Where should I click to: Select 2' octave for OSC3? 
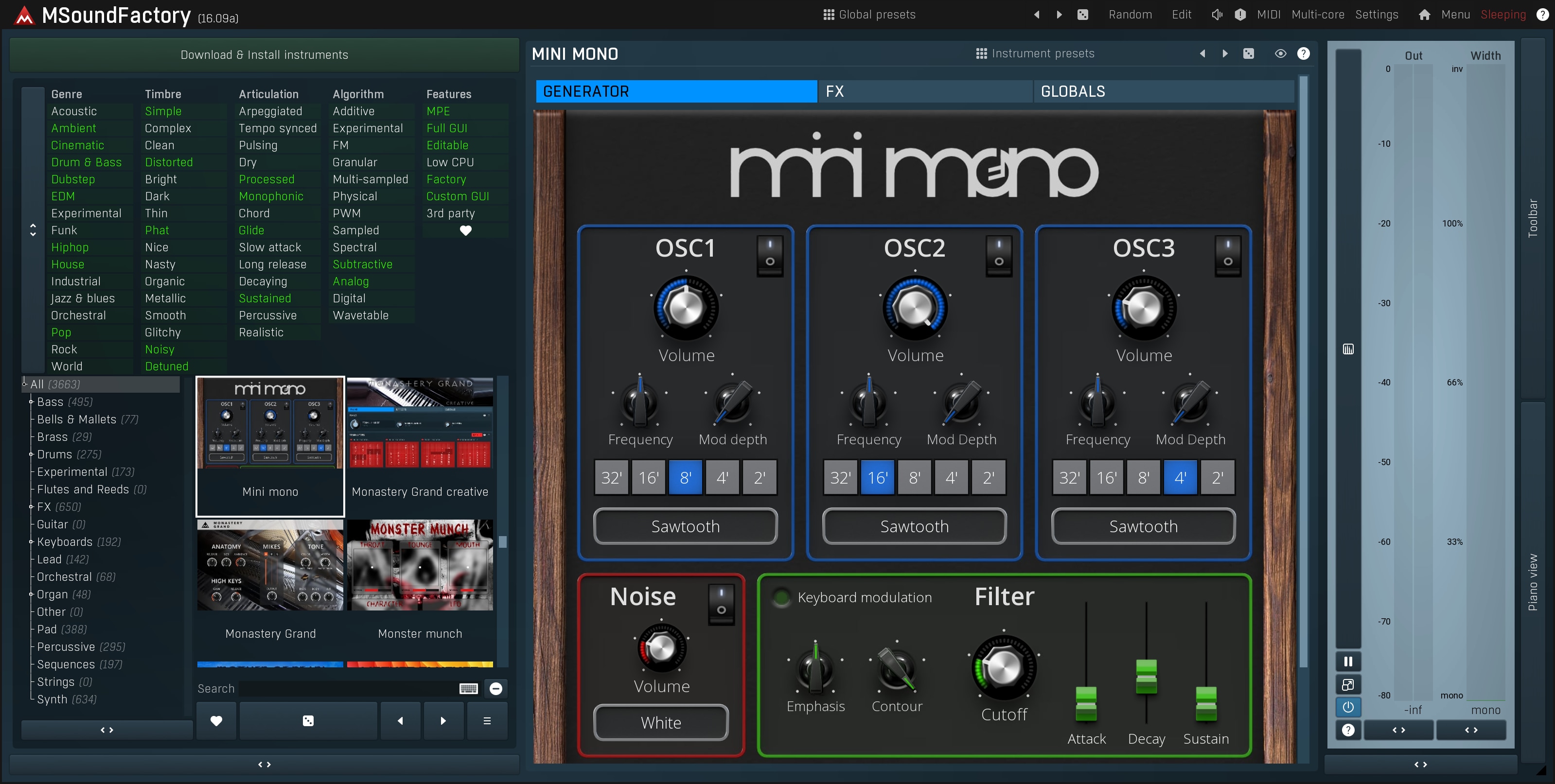coord(1218,477)
